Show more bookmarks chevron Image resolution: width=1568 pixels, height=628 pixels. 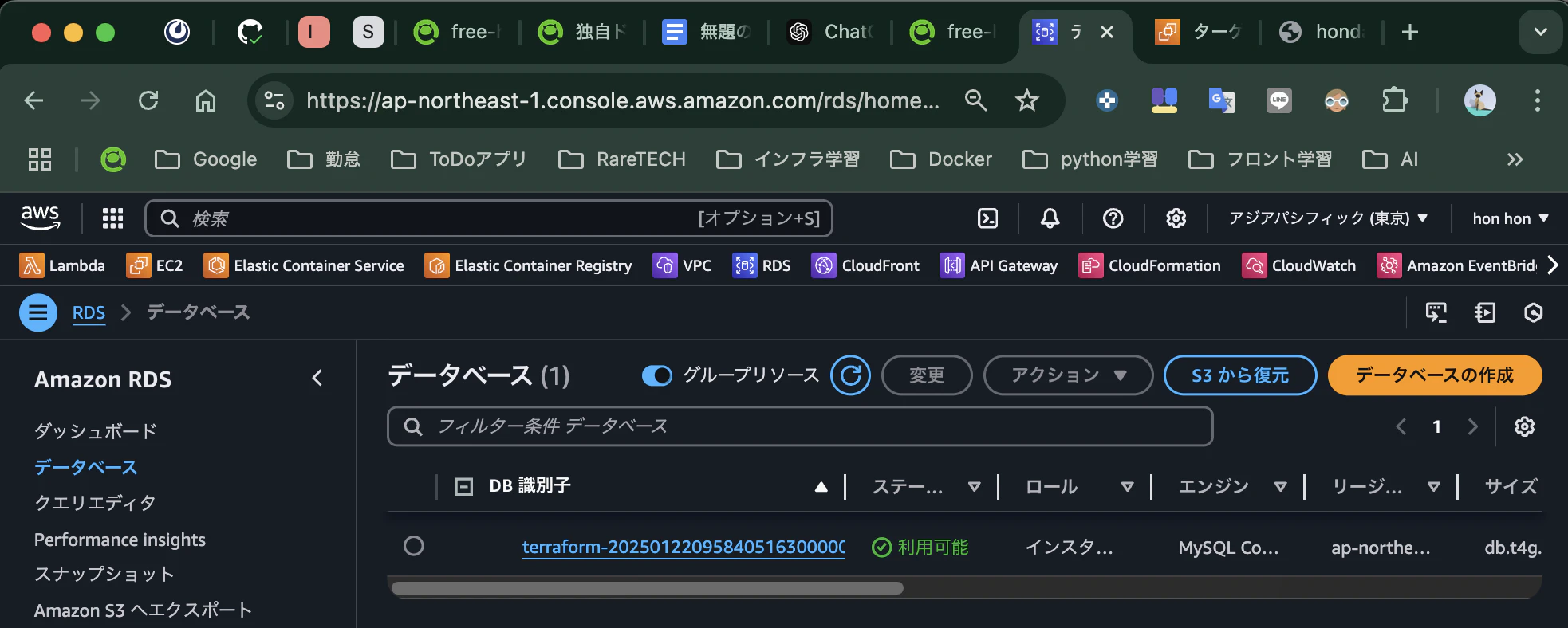[x=1515, y=159]
